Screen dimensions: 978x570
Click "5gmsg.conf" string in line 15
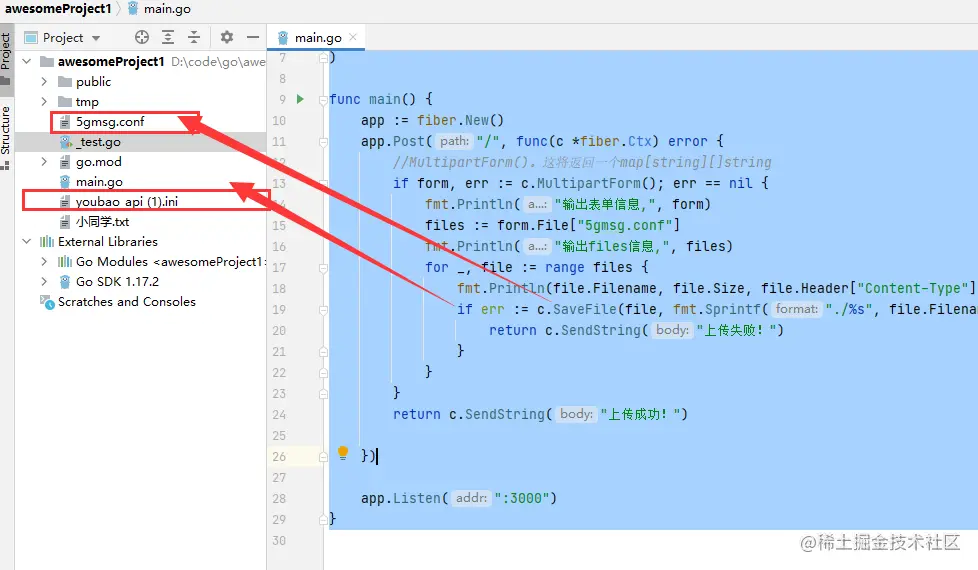click(624, 225)
